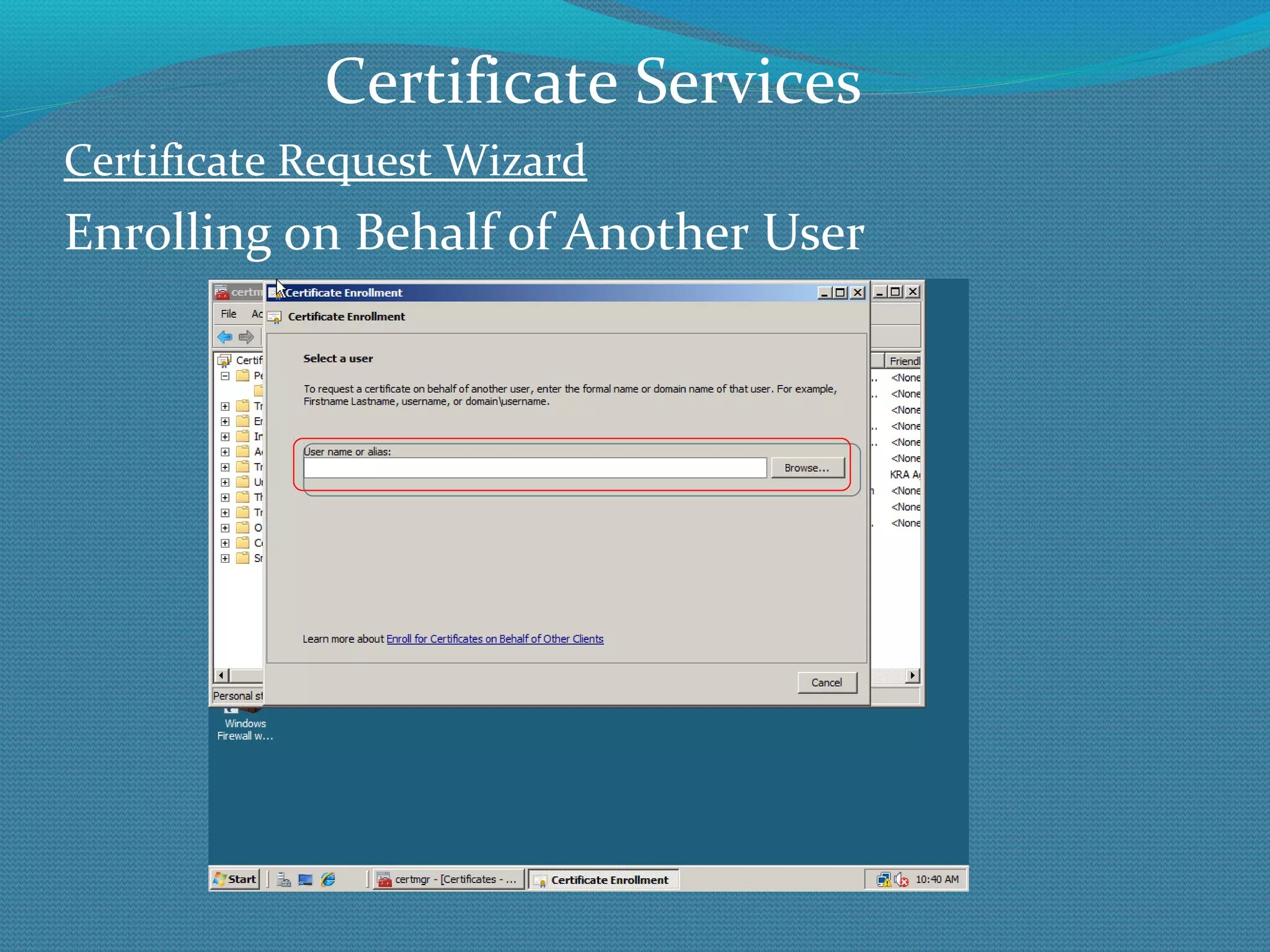Expand the Ac folder node
Viewport: 1270px width, 952px height.
coord(225,452)
